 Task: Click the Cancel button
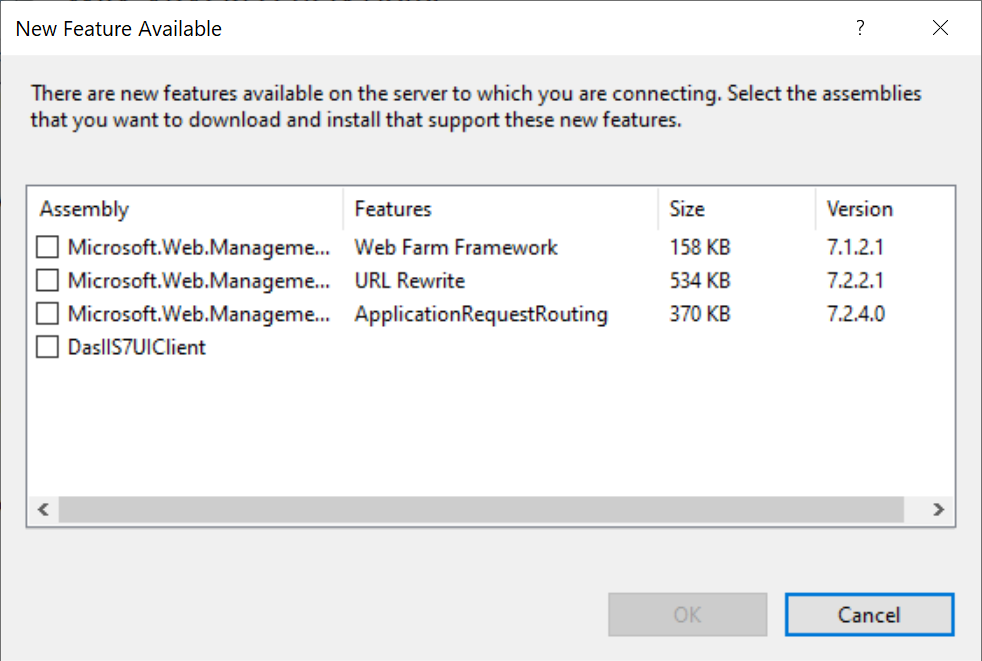tap(869, 615)
